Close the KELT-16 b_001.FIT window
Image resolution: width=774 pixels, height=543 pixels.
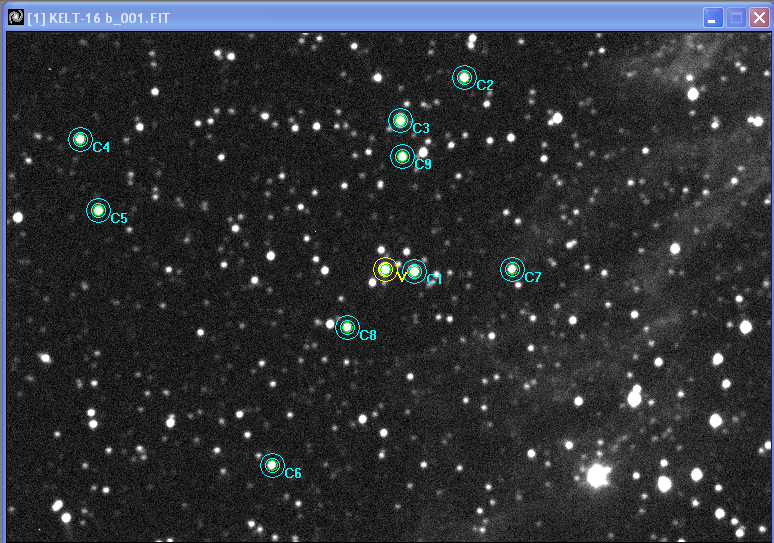(759, 17)
